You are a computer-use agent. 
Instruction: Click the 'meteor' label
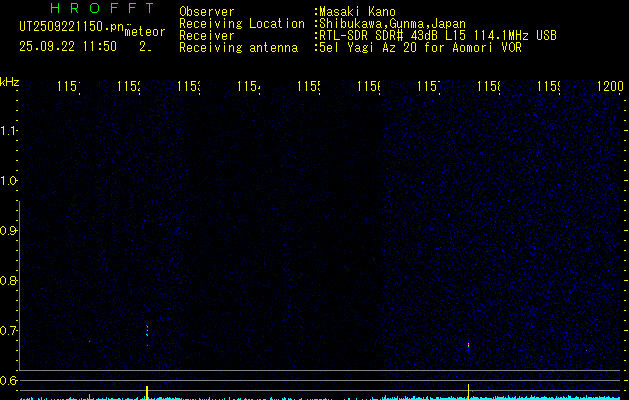[145, 32]
